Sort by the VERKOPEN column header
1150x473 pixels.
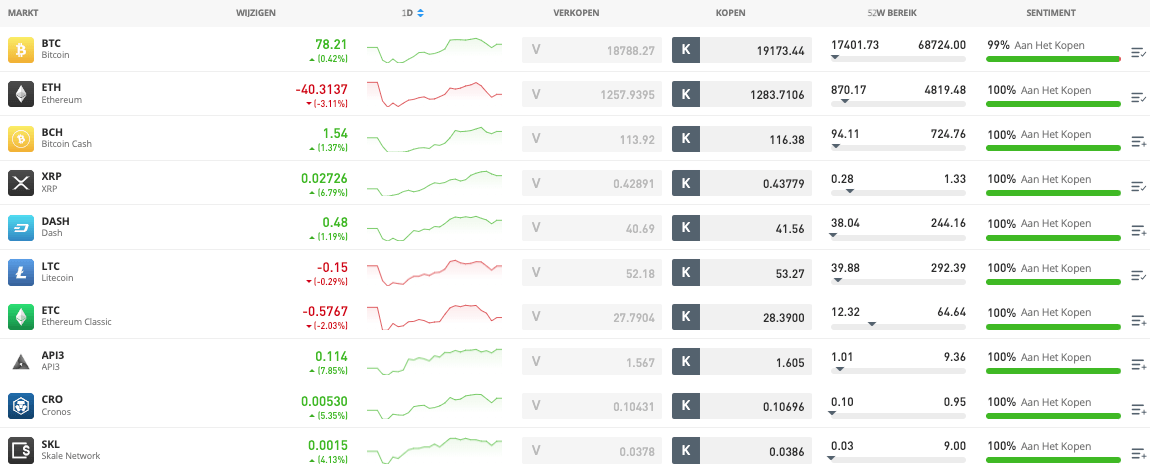576,13
